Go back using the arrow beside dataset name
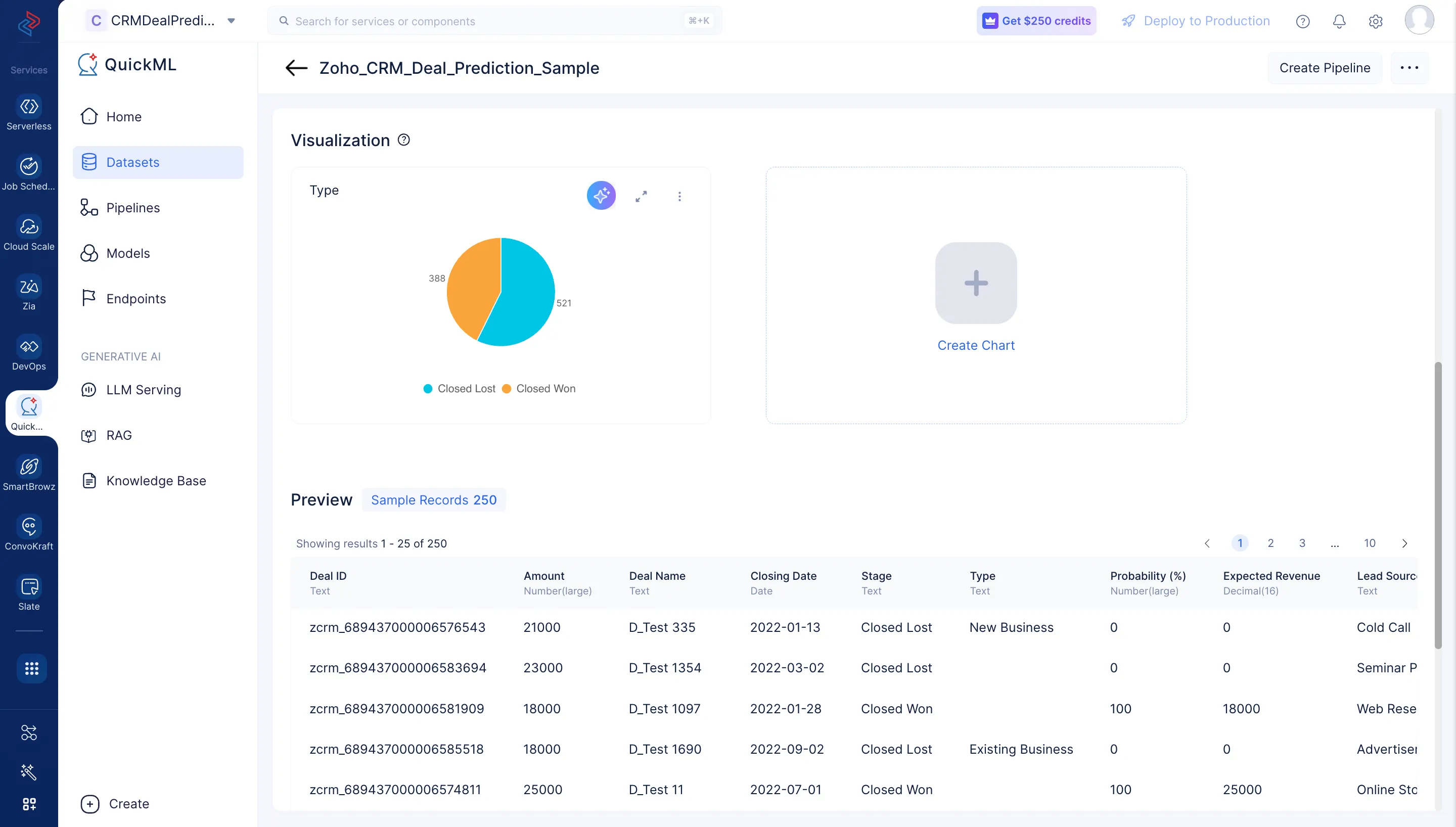 pyautogui.click(x=296, y=68)
